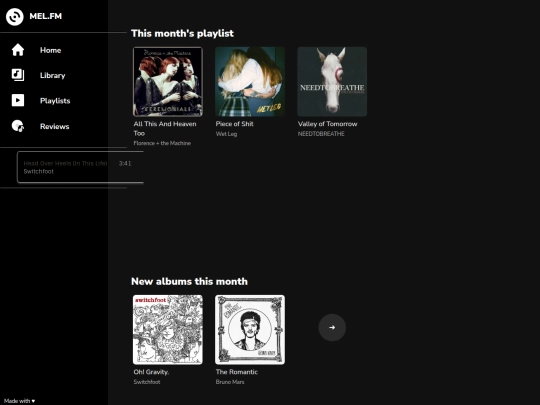Click the Valley of Tomorrow track title
Viewport: 540px width, 405px height.
click(x=328, y=124)
